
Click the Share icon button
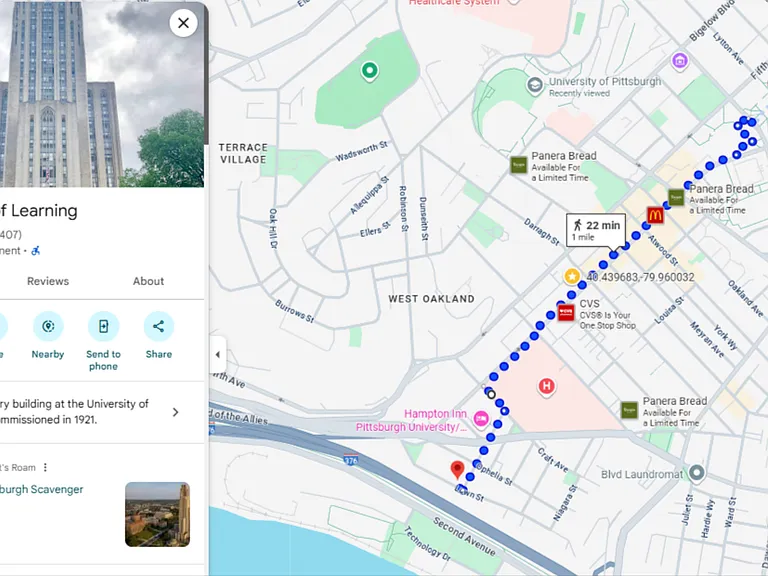[x=159, y=326]
